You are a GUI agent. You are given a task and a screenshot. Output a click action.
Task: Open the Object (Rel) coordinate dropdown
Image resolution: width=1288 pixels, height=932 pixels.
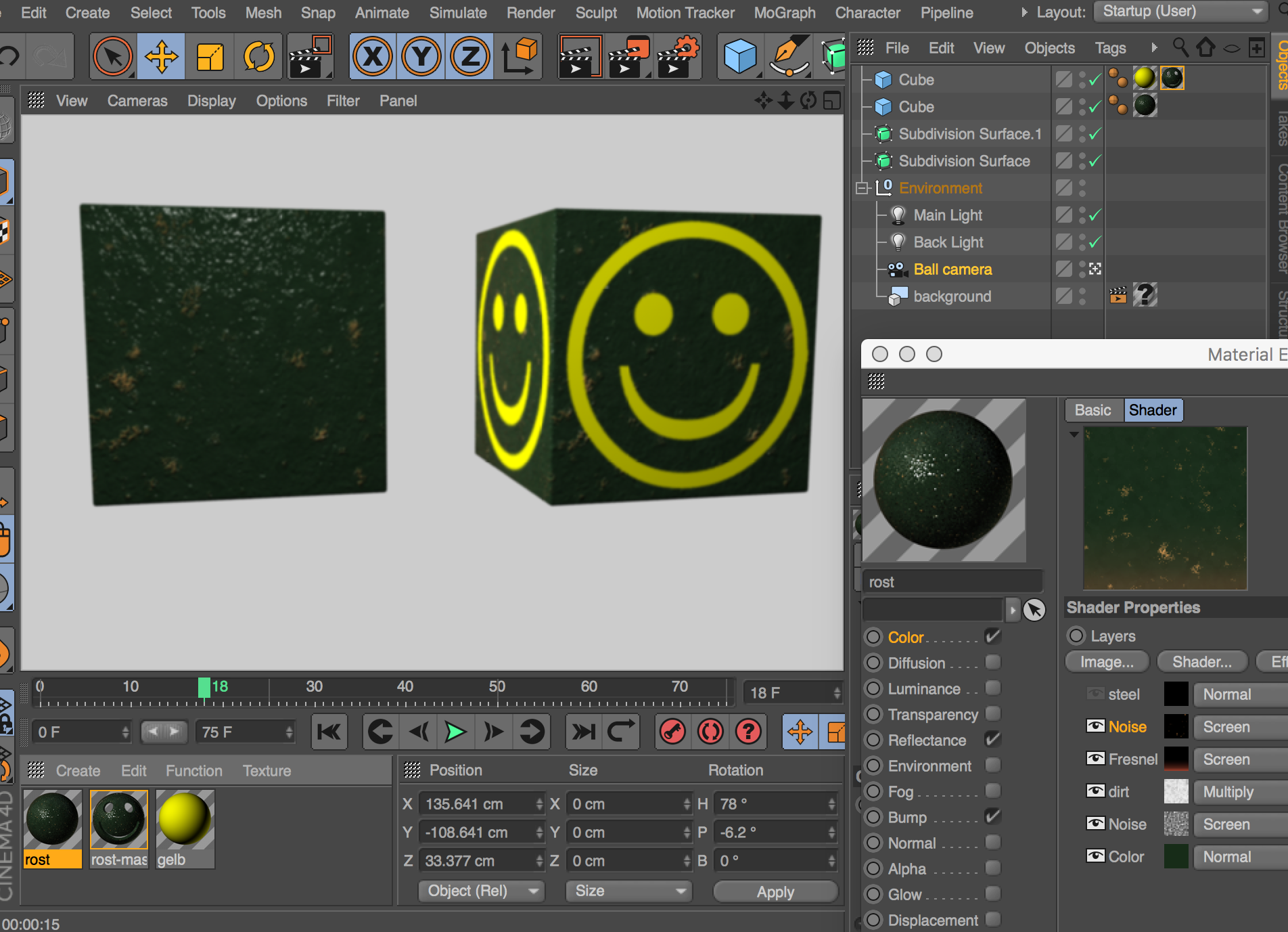482,891
